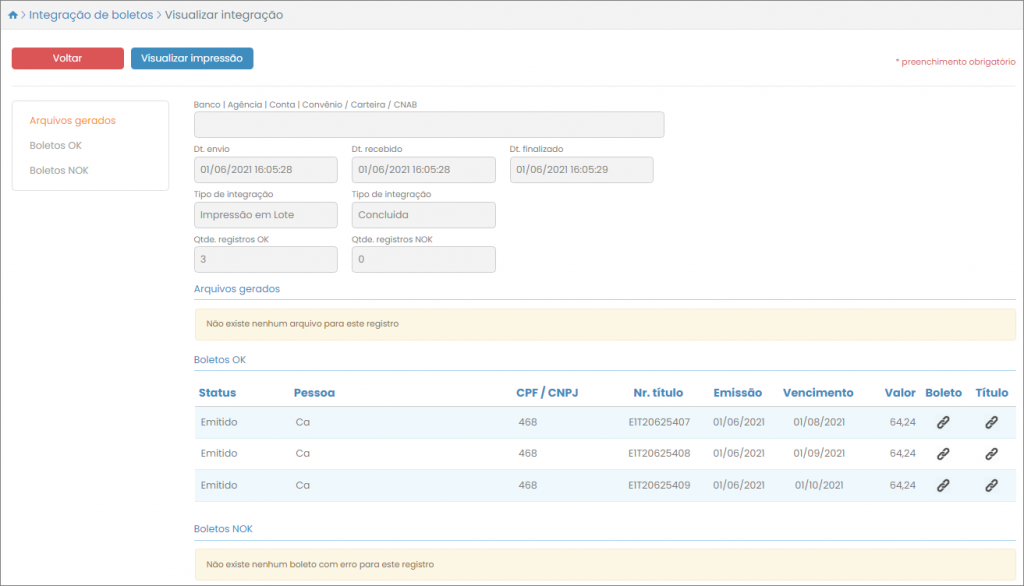Viewport: 1024px width, 586px height.
Task: Select Boletos OK in the side menu
Action: [x=55, y=146]
